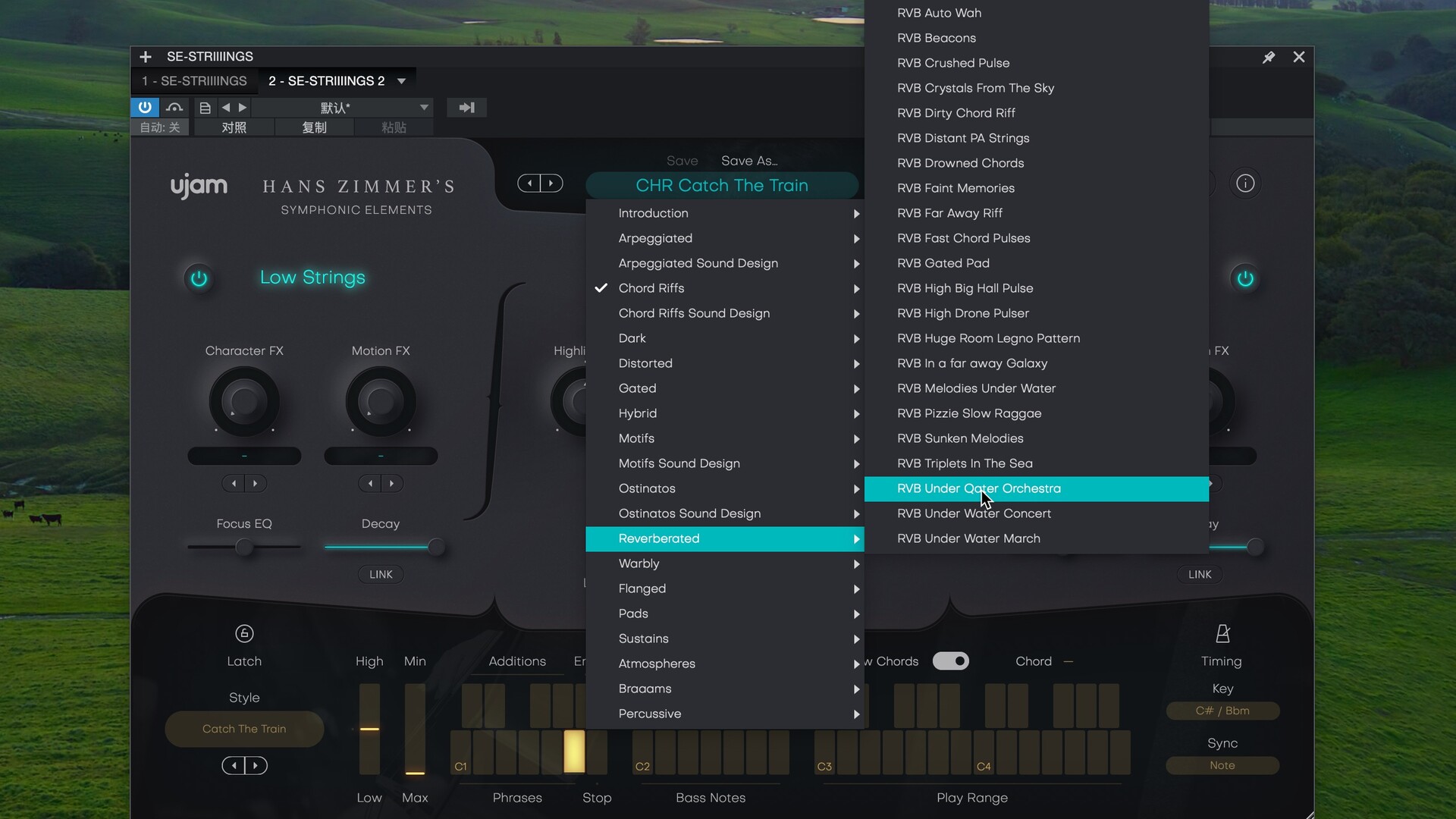Click the Save button
1456x819 pixels.
(682, 161)
